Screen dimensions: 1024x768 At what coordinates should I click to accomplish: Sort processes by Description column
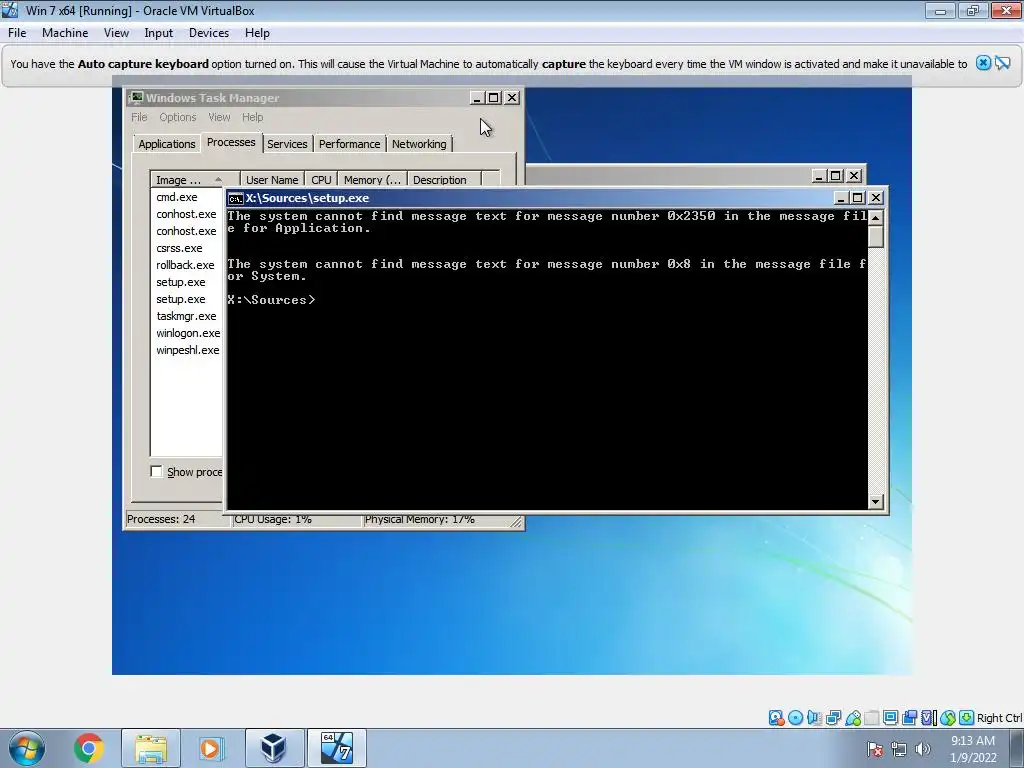point(444,180)
